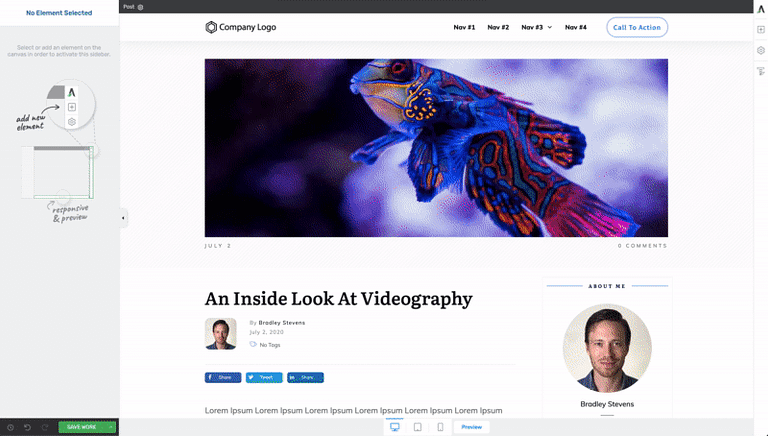
Task: Expand the Save Work options arrow
Action: coord(111,427)
